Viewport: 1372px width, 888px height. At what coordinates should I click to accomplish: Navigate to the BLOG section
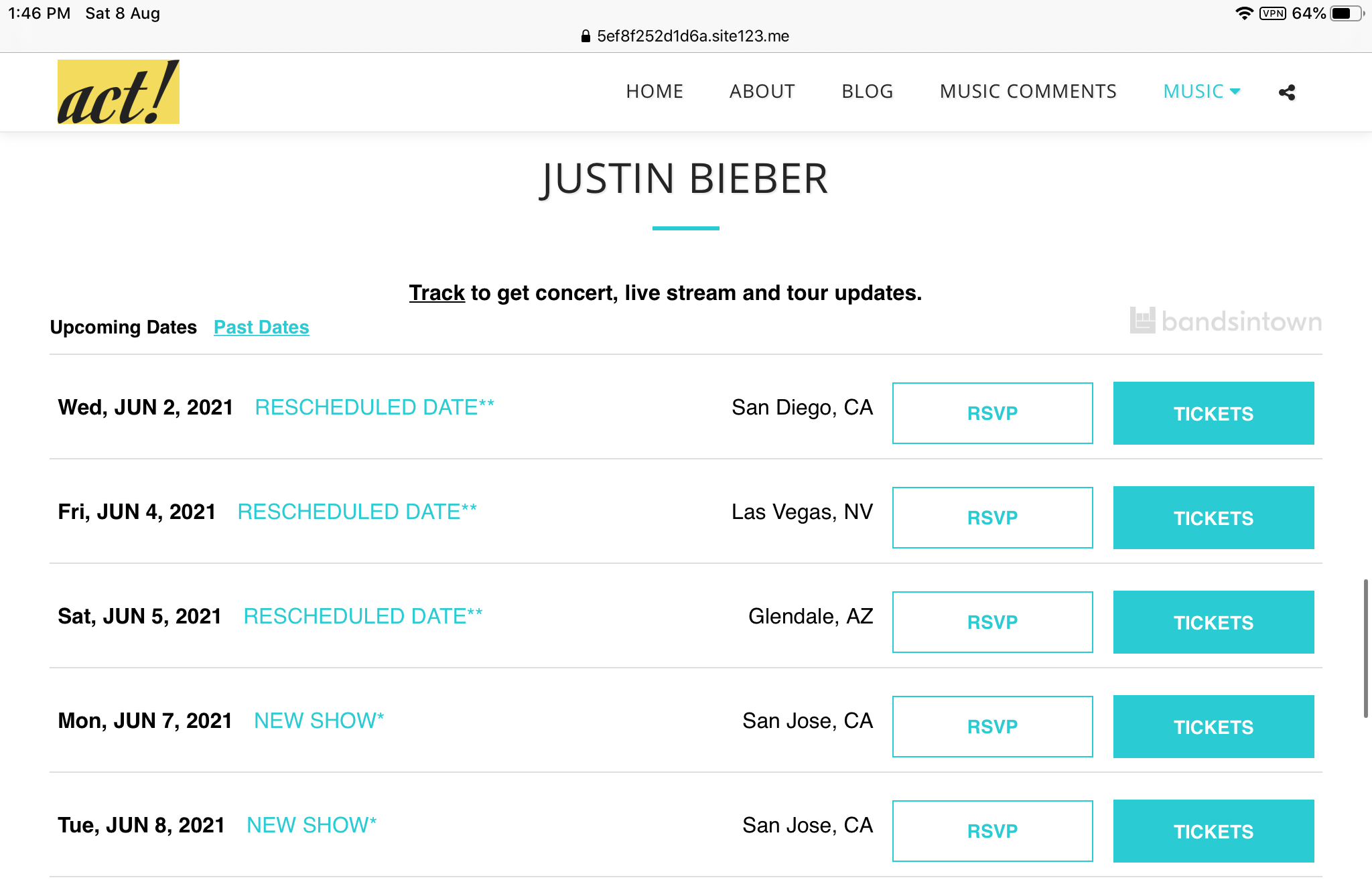tap(868, 91)
